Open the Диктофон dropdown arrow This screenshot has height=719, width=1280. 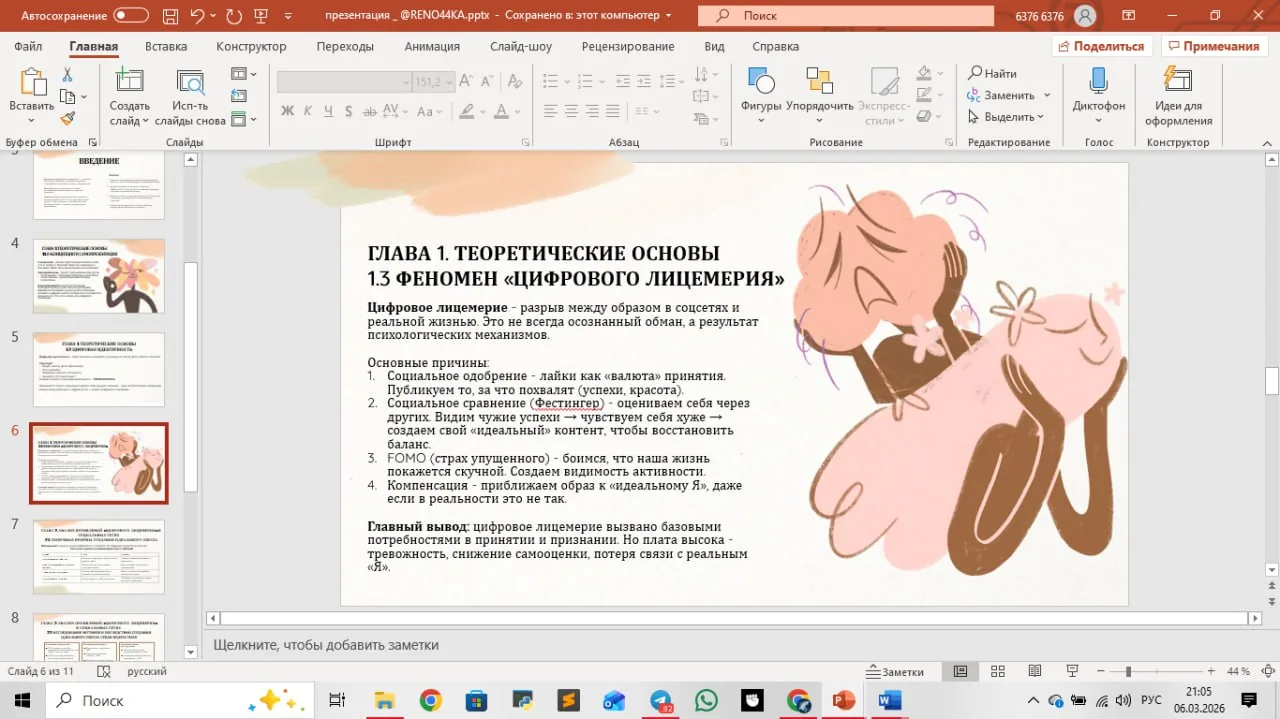pyautogui.click(x=1098, y=121)
